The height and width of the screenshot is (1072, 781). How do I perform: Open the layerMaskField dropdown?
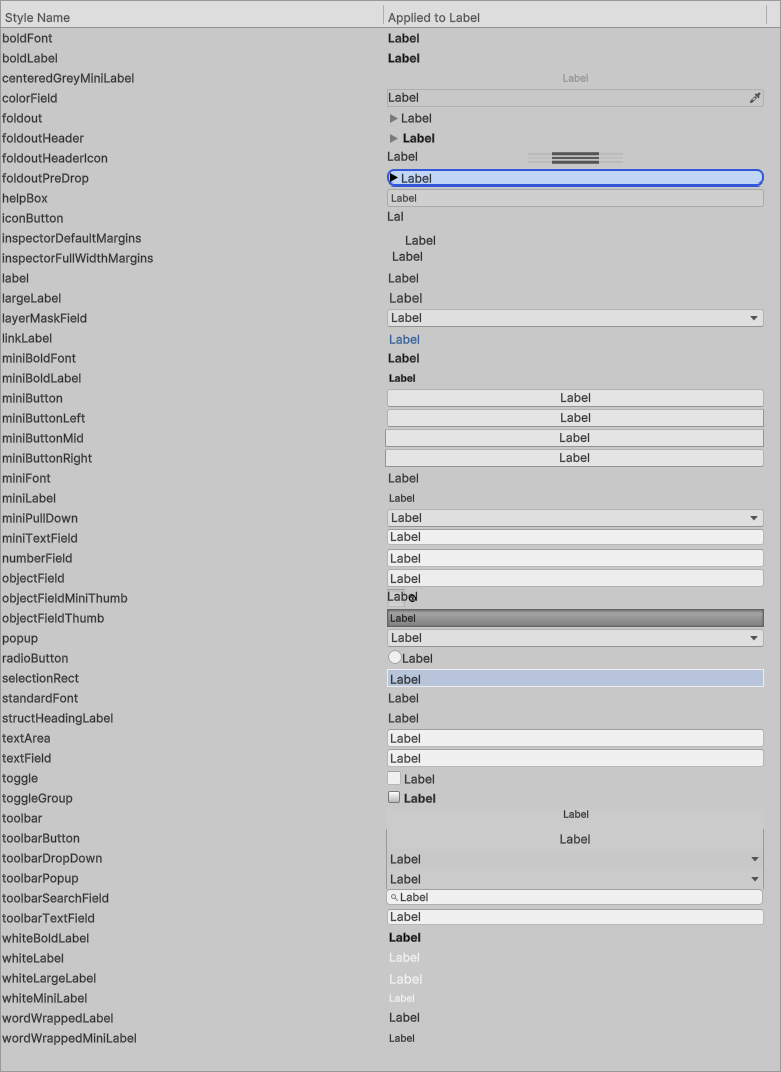point(754,318)
